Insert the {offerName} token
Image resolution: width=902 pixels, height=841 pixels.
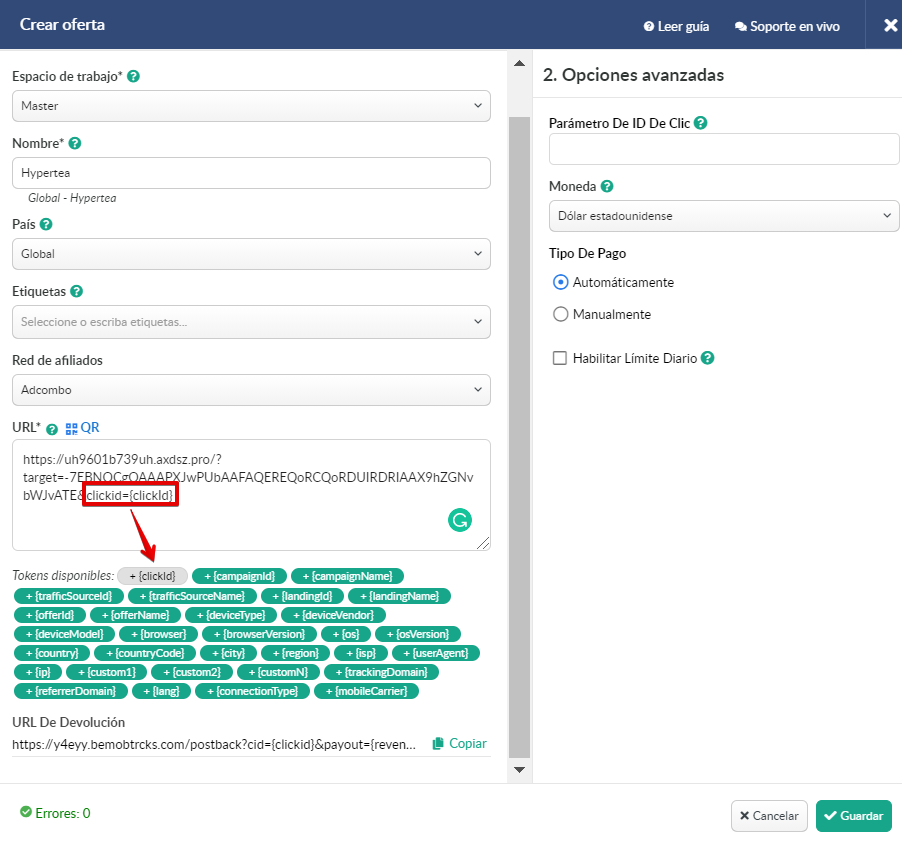(x=136, y=615)
